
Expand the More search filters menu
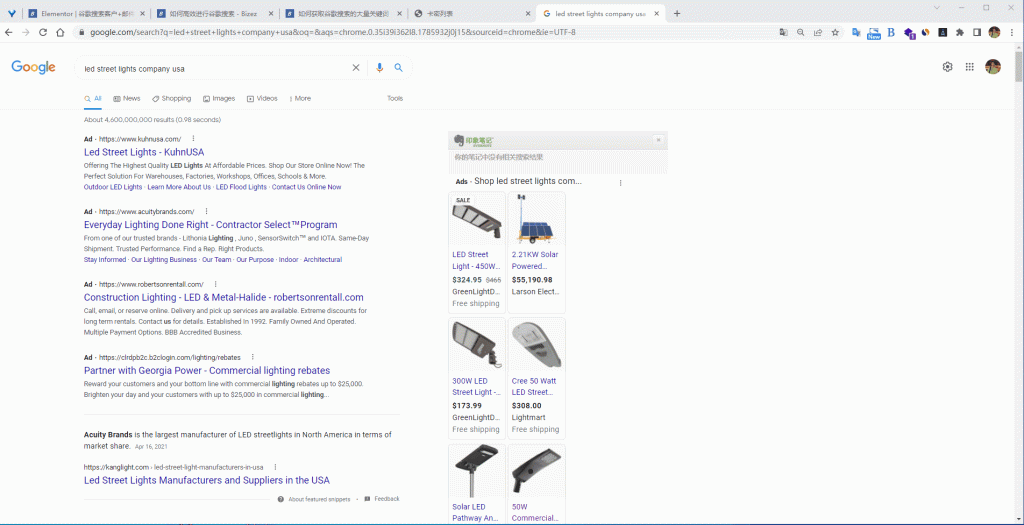[x=300, y=99]
